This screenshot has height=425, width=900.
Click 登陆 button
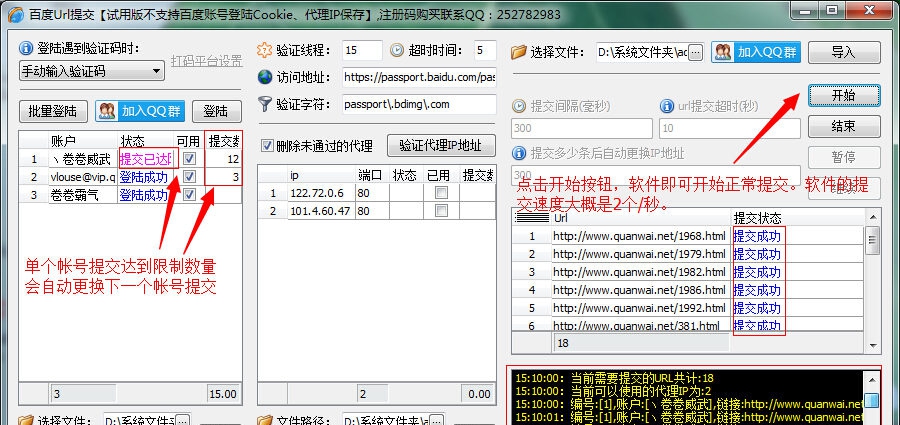pos(216,111)
